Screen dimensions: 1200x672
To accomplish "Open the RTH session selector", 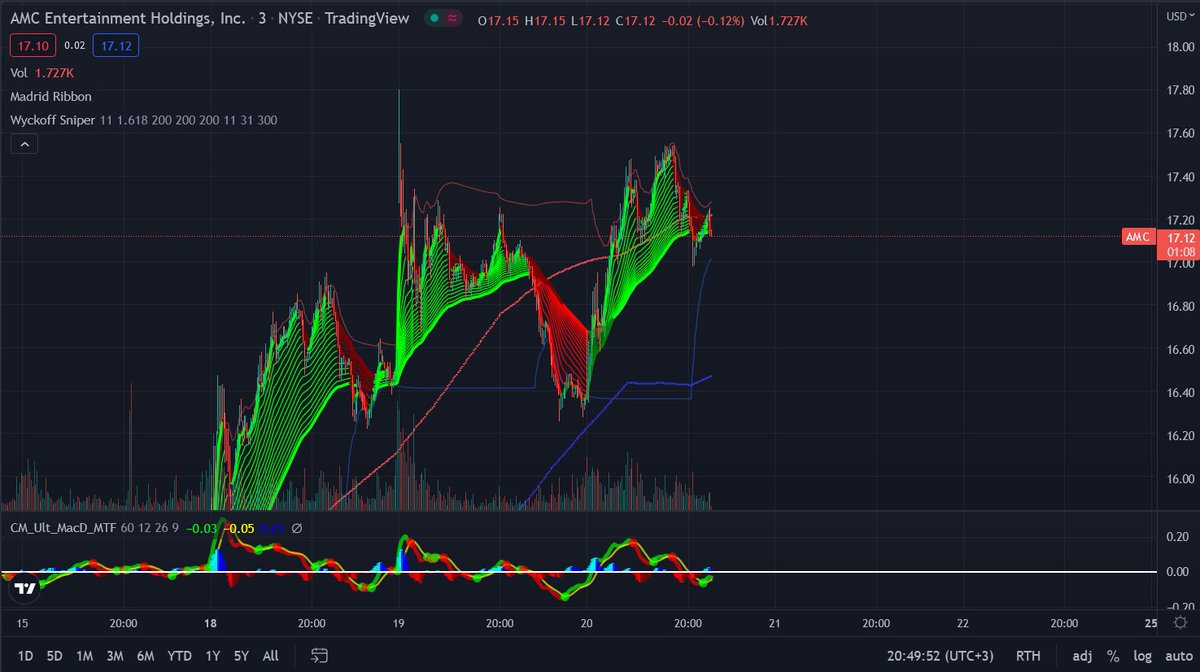I will pyautogui.click(x=1027, y=656).
